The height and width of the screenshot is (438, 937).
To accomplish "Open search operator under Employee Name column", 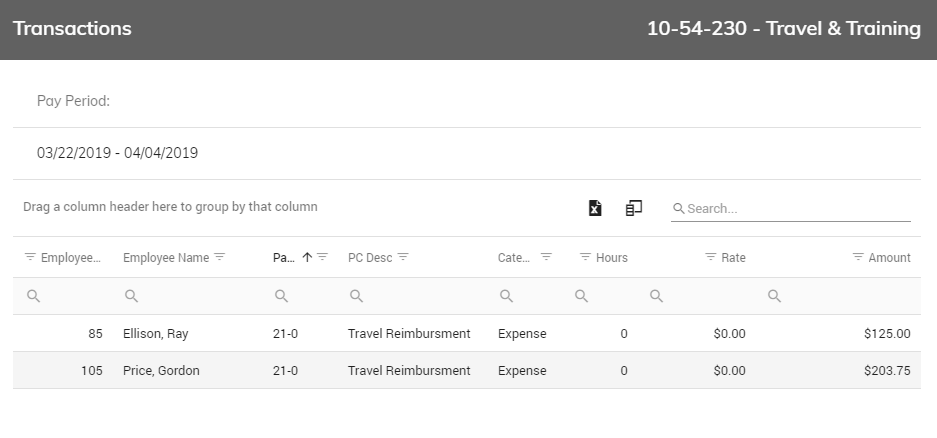I will (131, 296).
